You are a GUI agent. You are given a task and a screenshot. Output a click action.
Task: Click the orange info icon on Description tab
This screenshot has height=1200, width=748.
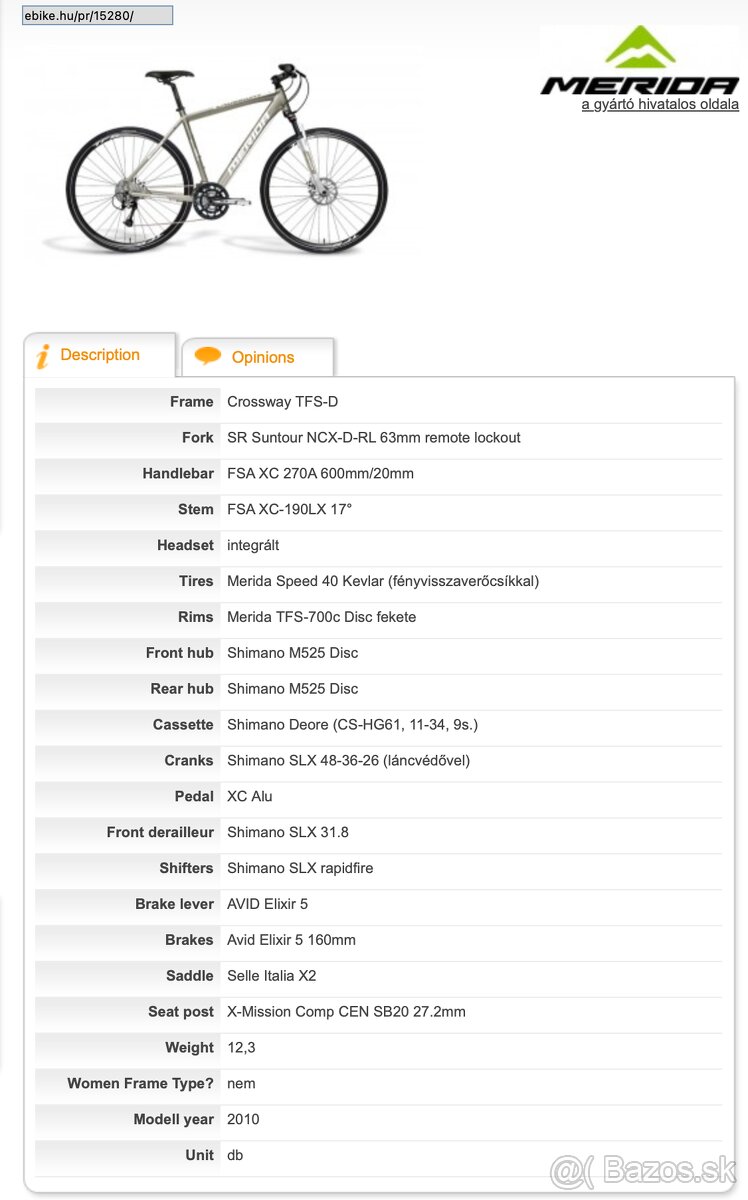[x=43, y=356]
